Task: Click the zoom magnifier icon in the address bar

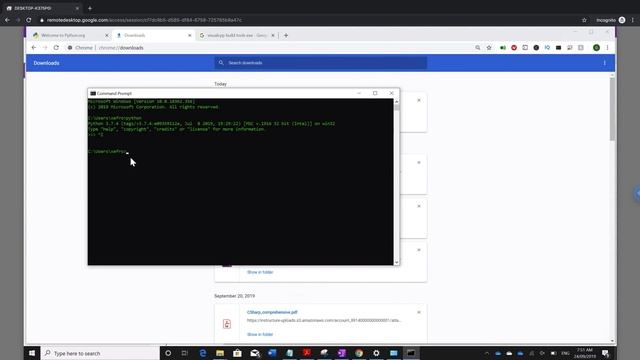Action: (478, 48)
